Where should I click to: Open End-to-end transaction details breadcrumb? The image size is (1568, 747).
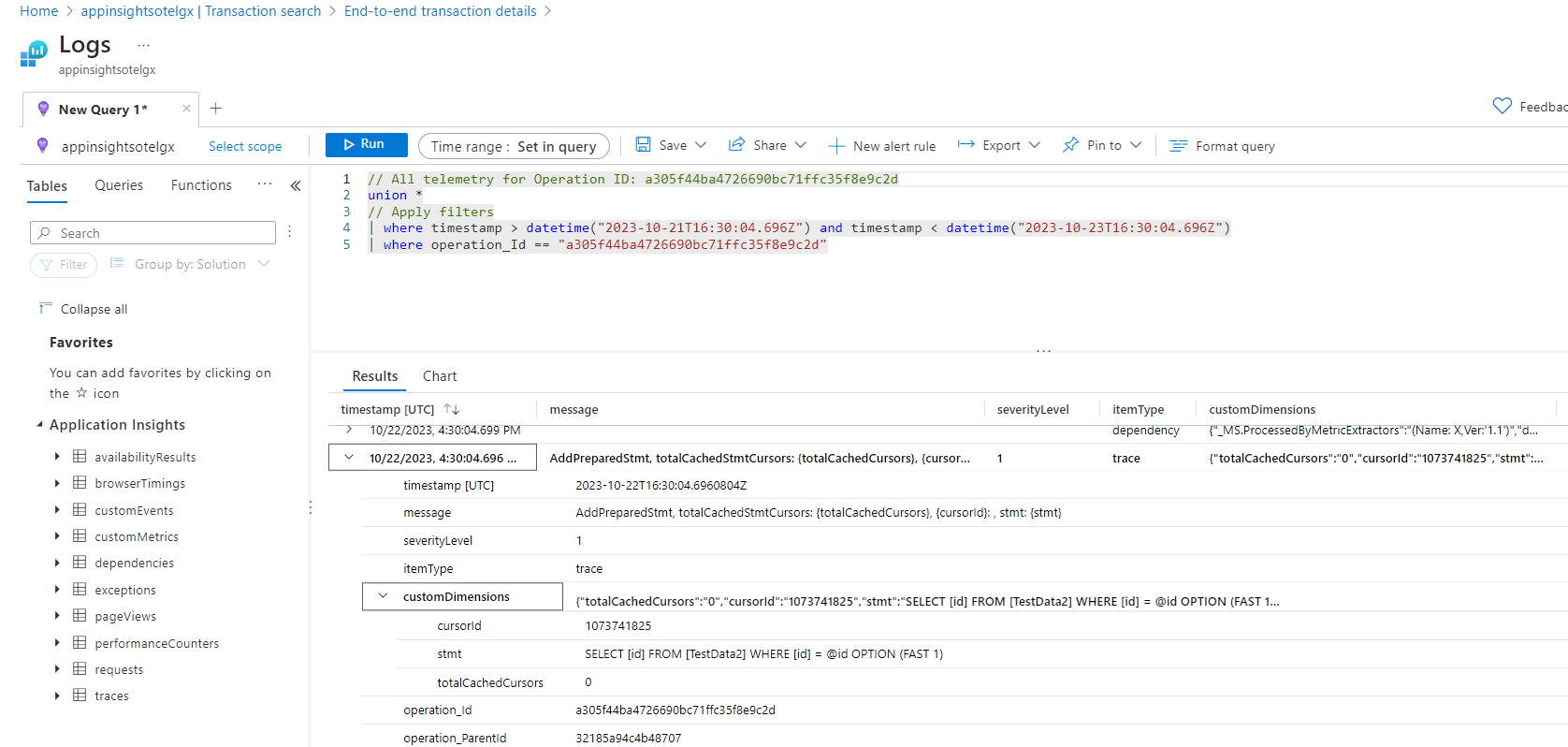441,11
